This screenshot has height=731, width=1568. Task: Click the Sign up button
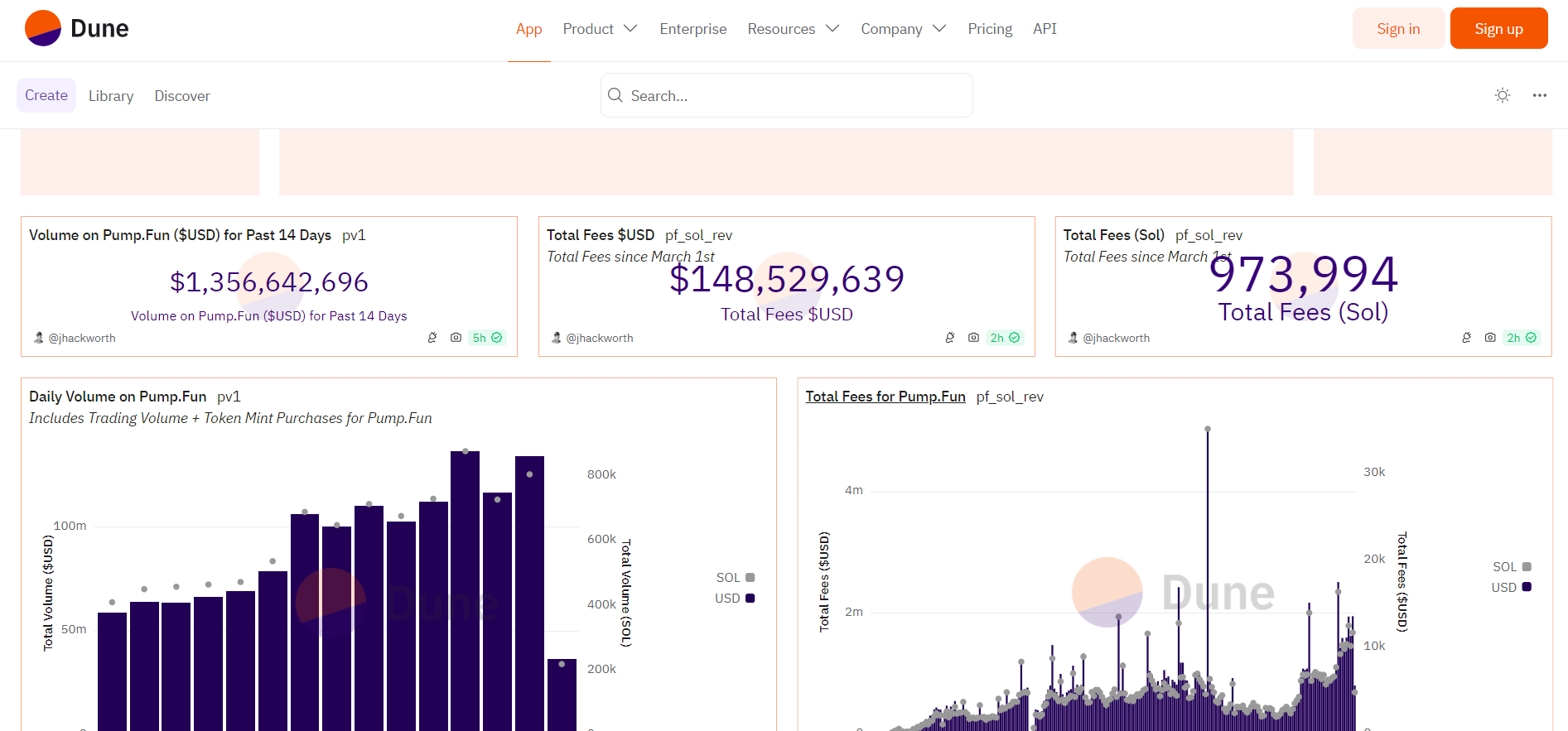[1498, 29]
